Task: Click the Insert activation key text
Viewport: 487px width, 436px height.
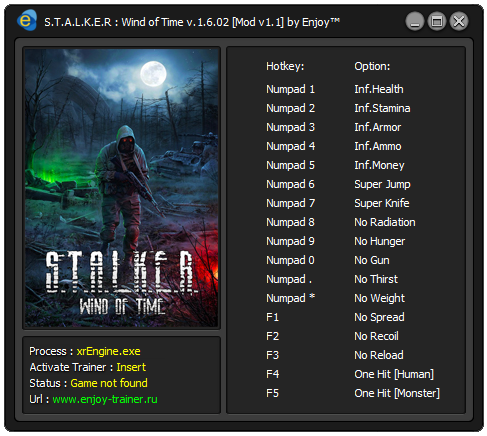Action: click(x=131, y=367)
